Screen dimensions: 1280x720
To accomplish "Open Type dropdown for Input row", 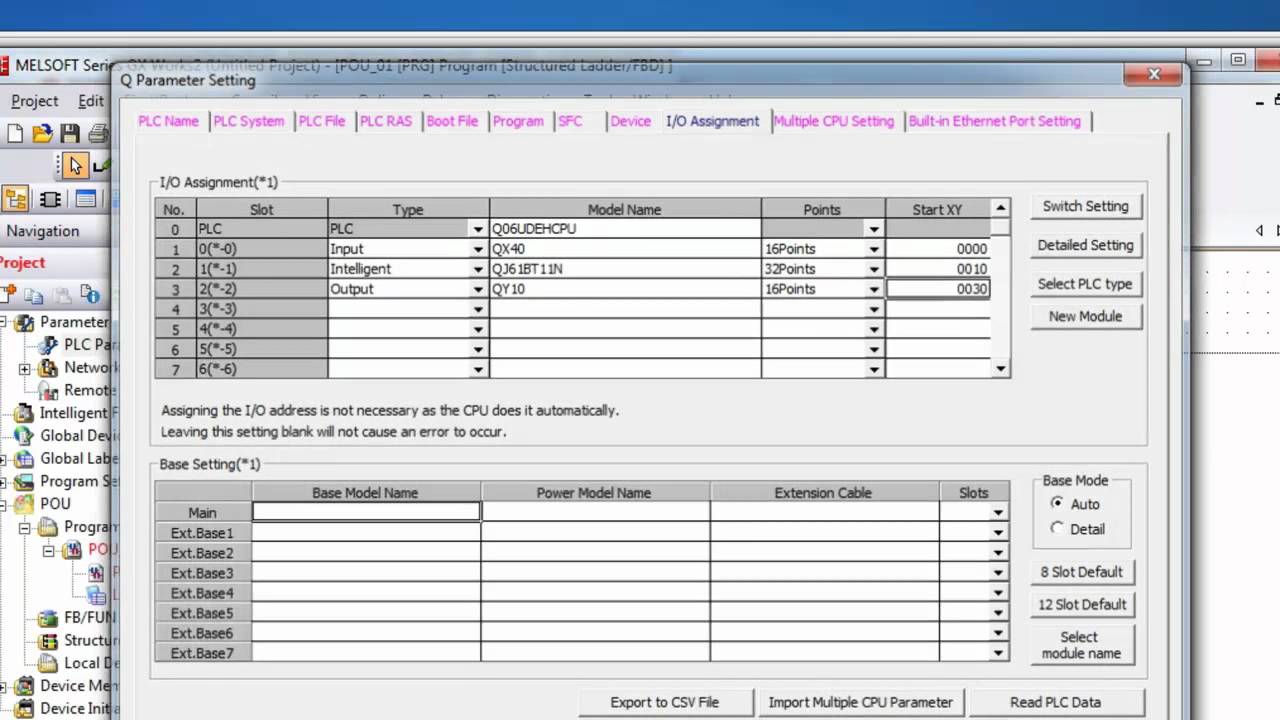I will 478,249.
